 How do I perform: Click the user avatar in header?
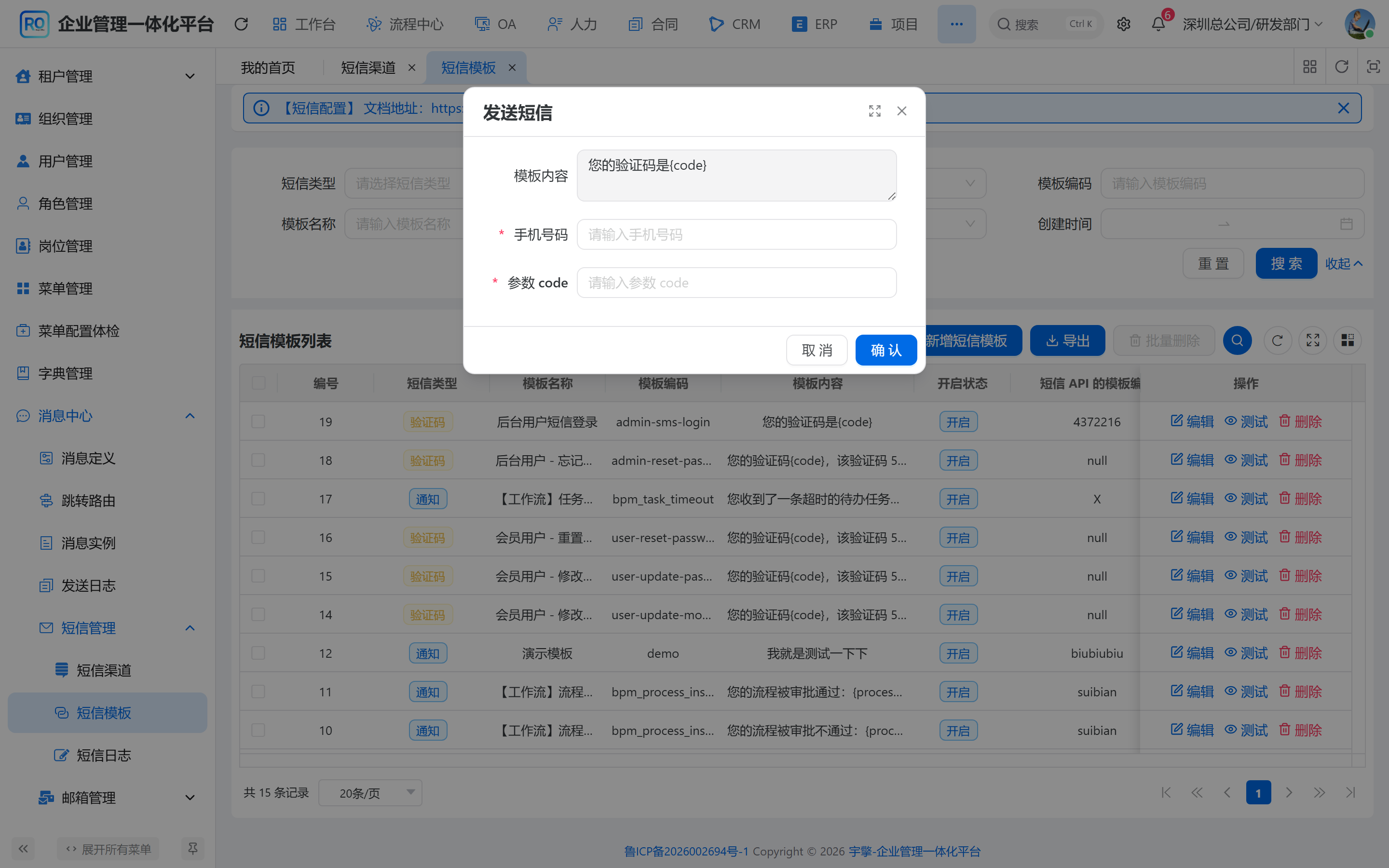1359,24
